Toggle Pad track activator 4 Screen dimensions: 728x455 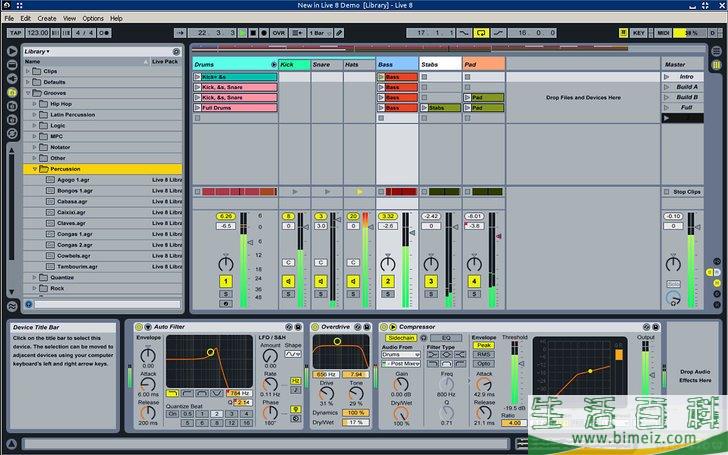click(474, 281)
